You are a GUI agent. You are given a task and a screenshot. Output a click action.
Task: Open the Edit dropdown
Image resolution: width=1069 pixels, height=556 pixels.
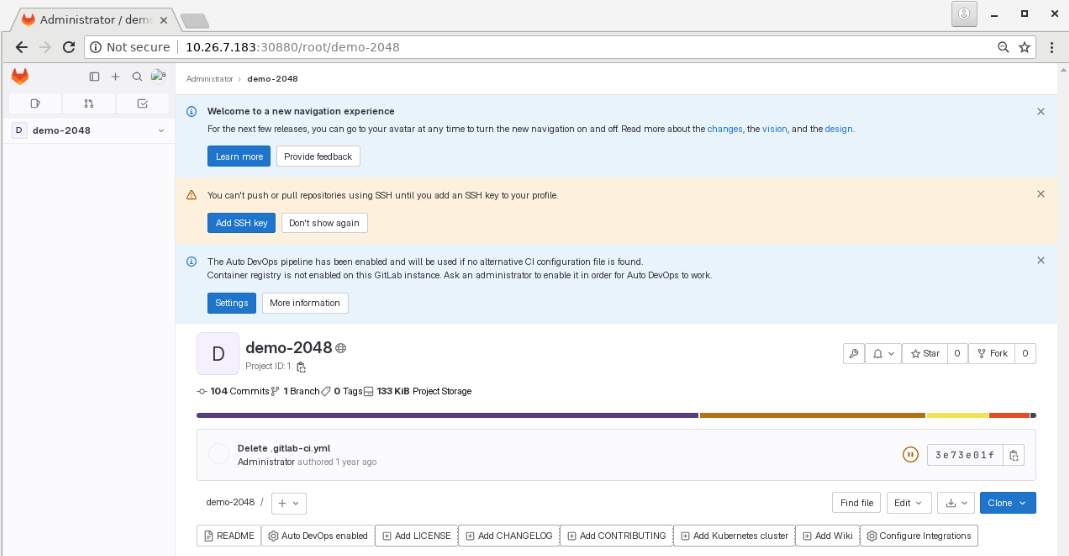point(908,503)
